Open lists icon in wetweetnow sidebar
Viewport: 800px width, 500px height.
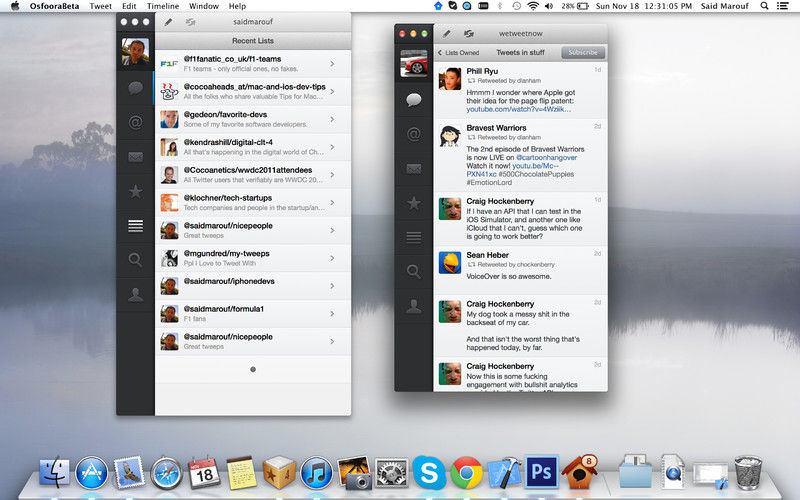414,237
